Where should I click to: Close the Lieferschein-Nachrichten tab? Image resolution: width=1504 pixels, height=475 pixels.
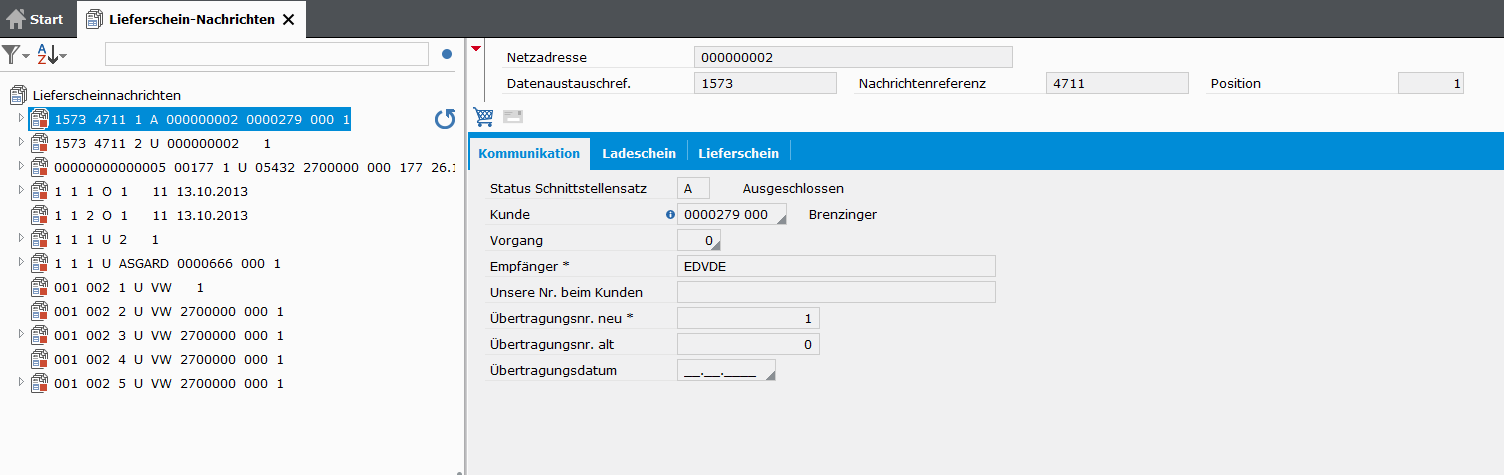click(x=288, y=19)
